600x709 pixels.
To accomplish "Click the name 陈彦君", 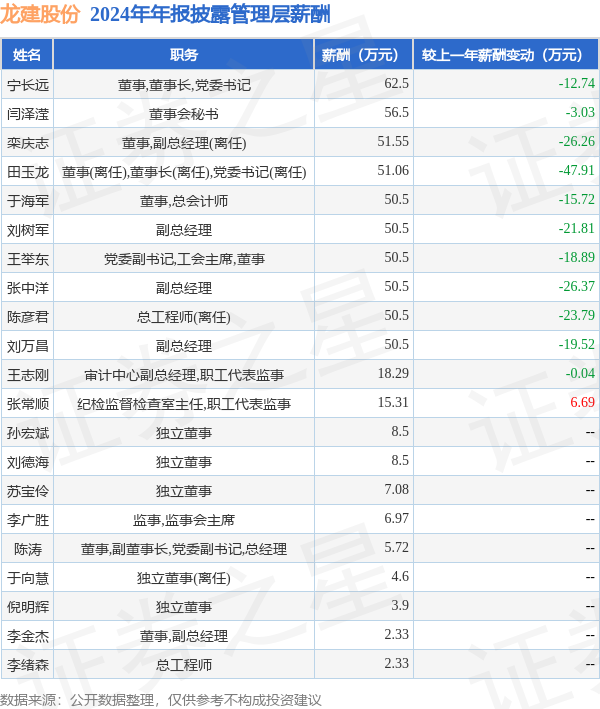I will (28, 317).
